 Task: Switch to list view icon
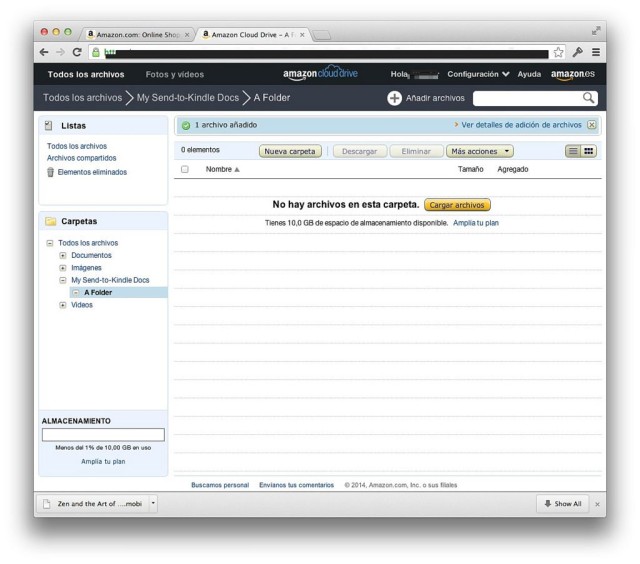573,151
